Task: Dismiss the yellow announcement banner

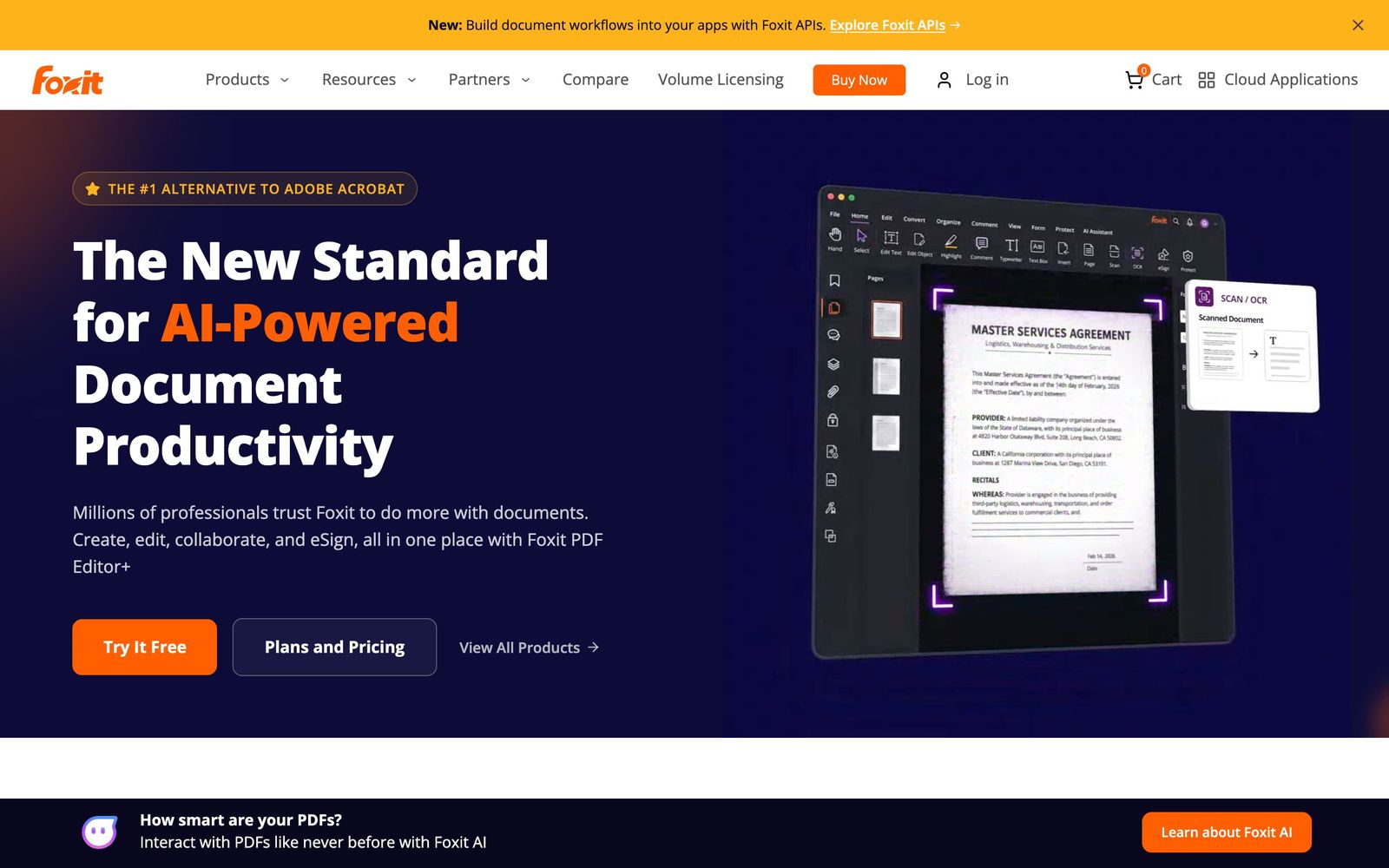Action: pyautogui.click(x=1358, y=25)
